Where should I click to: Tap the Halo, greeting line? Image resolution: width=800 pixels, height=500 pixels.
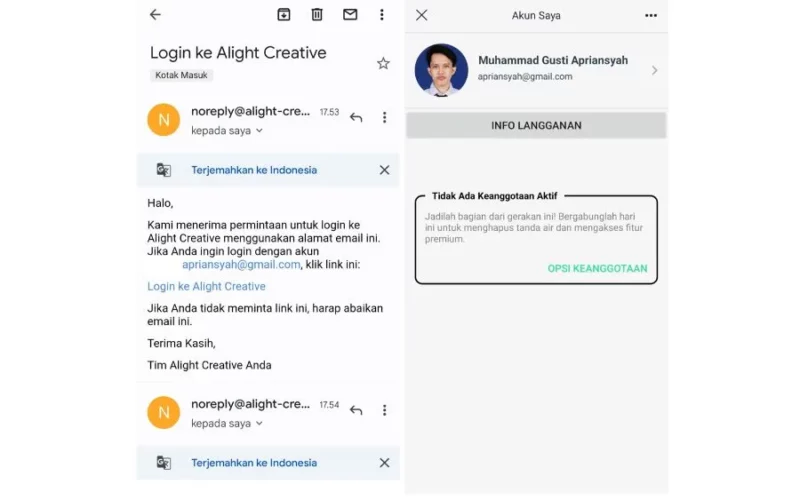coord(160,203)
